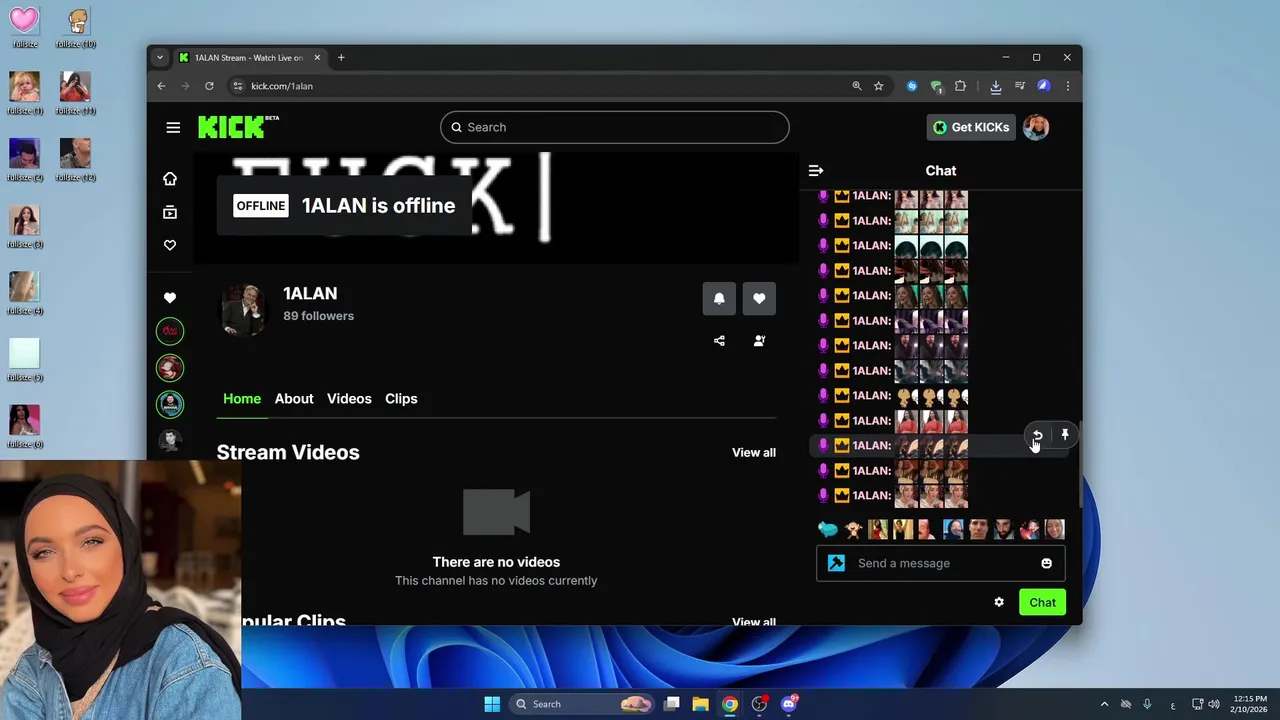Open the zoom magnifier in address bar
Viewport: 1280px width, 720px height.
857,86
